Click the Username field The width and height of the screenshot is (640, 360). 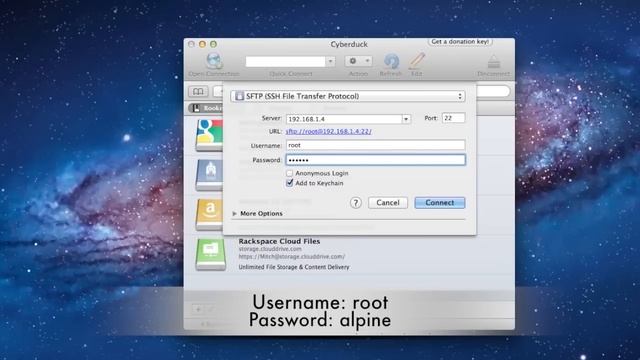376,145
